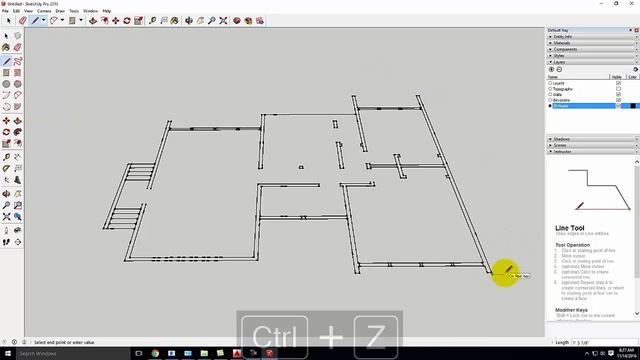Click the Add Layer plus button
The height and width of the screenshot is (360, 640).
coord(551,69)
